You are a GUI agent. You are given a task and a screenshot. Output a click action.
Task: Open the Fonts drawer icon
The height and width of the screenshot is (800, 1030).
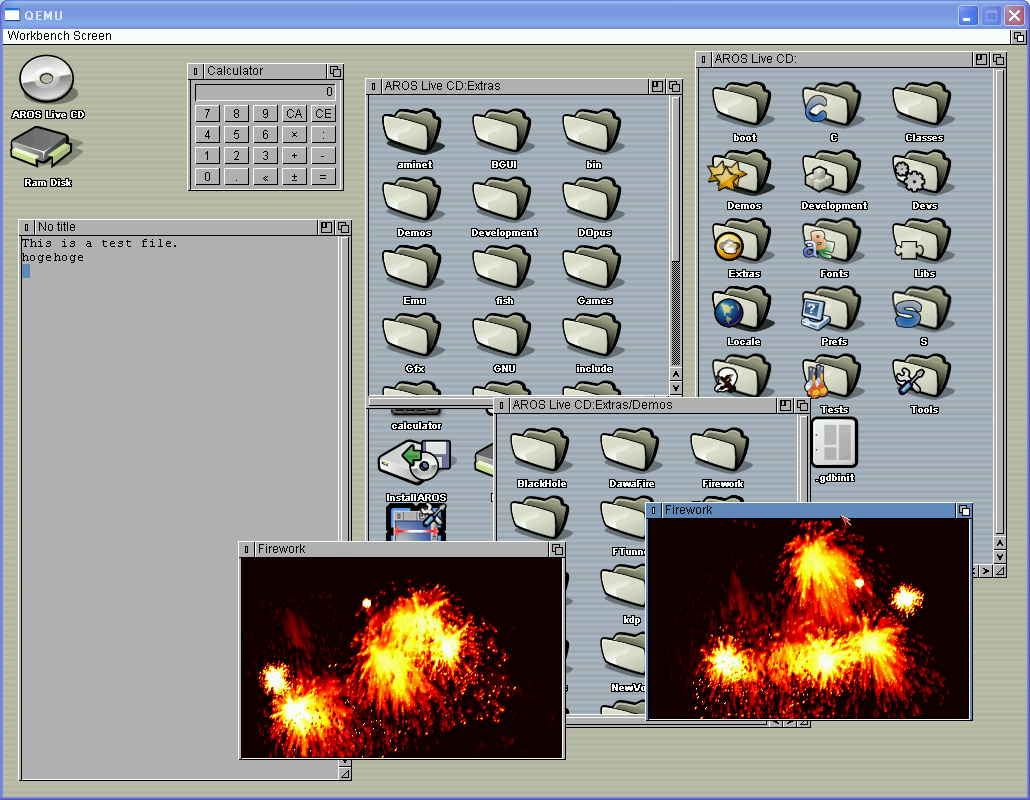(x=832, y=243)
